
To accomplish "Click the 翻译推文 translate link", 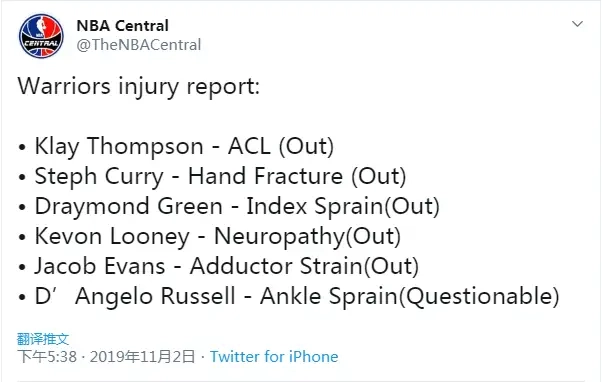I will click(43, 339).
